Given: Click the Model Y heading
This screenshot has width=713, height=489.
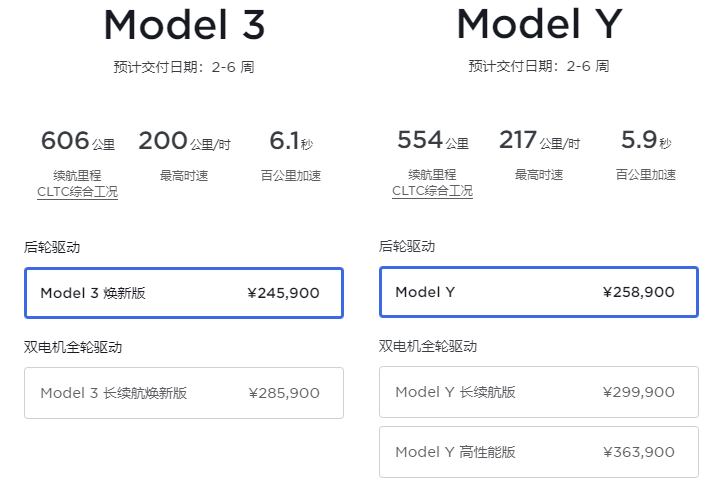Looking at the screenshot, I should click(x=539, y=25).
